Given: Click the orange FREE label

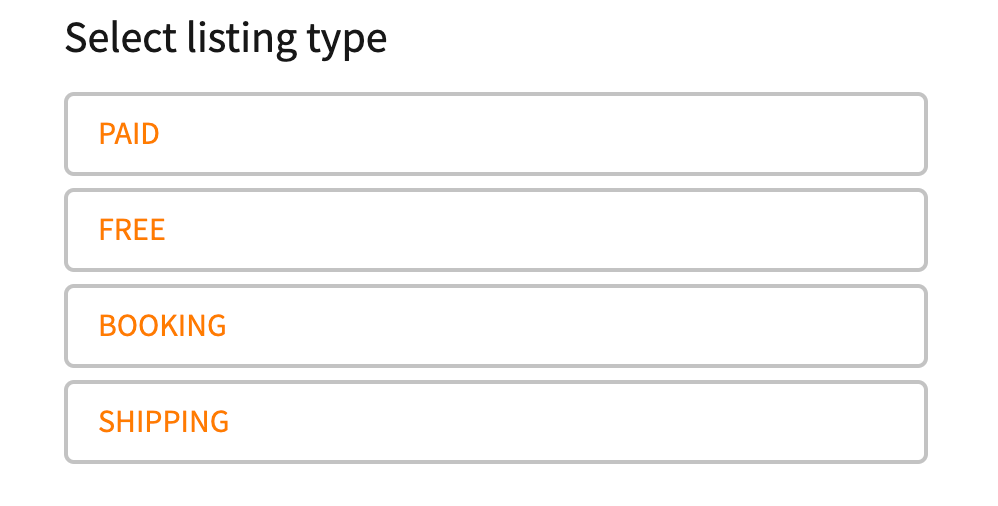Looking at the screenshot, I should 132,230.
